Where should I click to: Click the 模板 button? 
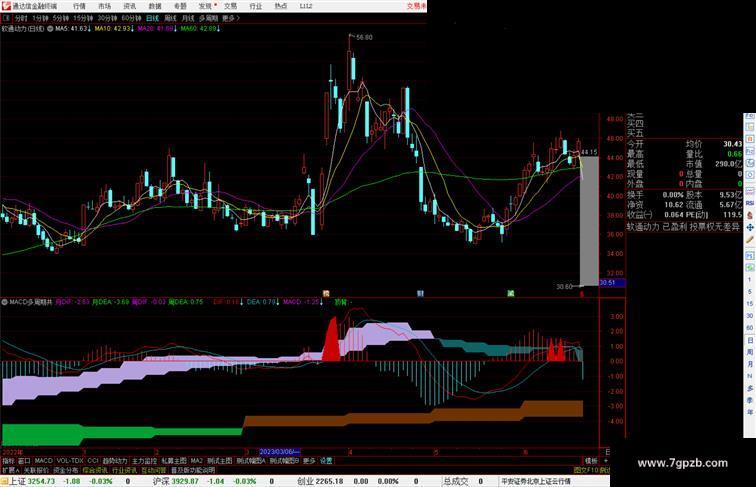591,461
